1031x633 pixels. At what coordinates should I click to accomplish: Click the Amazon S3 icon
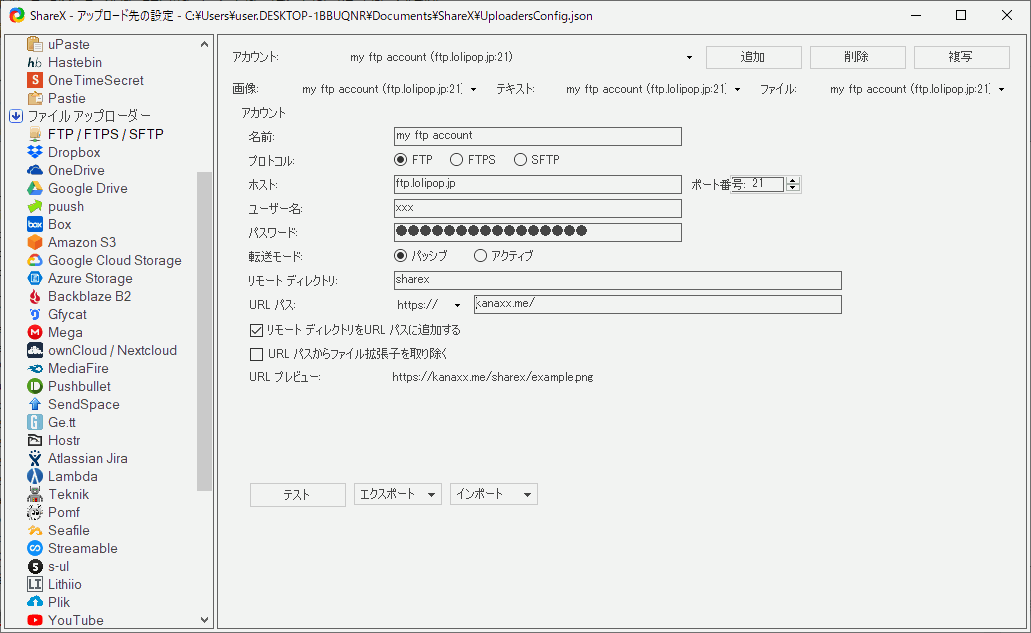pyautogui.click(x=35, y=242)
